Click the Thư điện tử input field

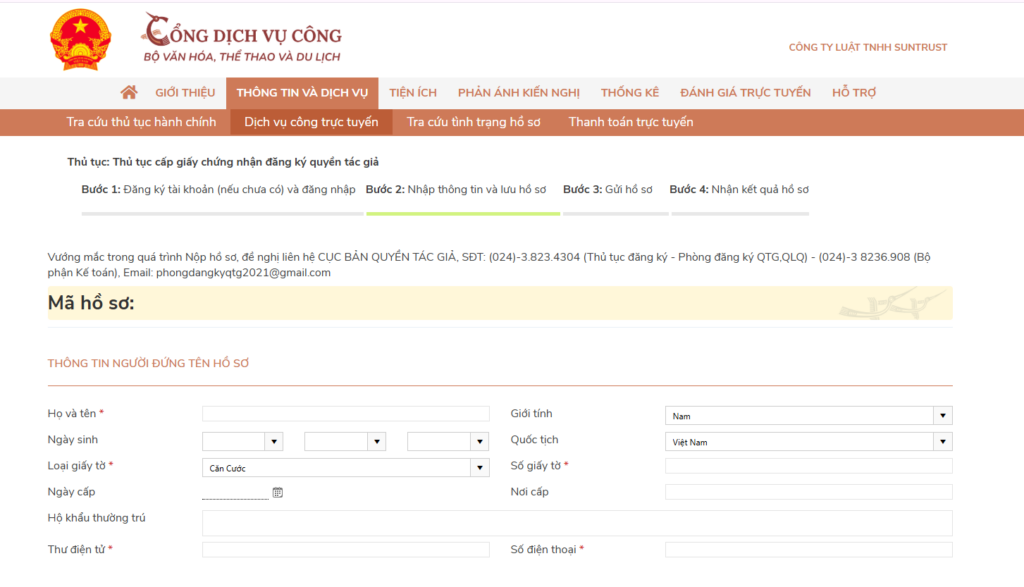tap(345, 550)
